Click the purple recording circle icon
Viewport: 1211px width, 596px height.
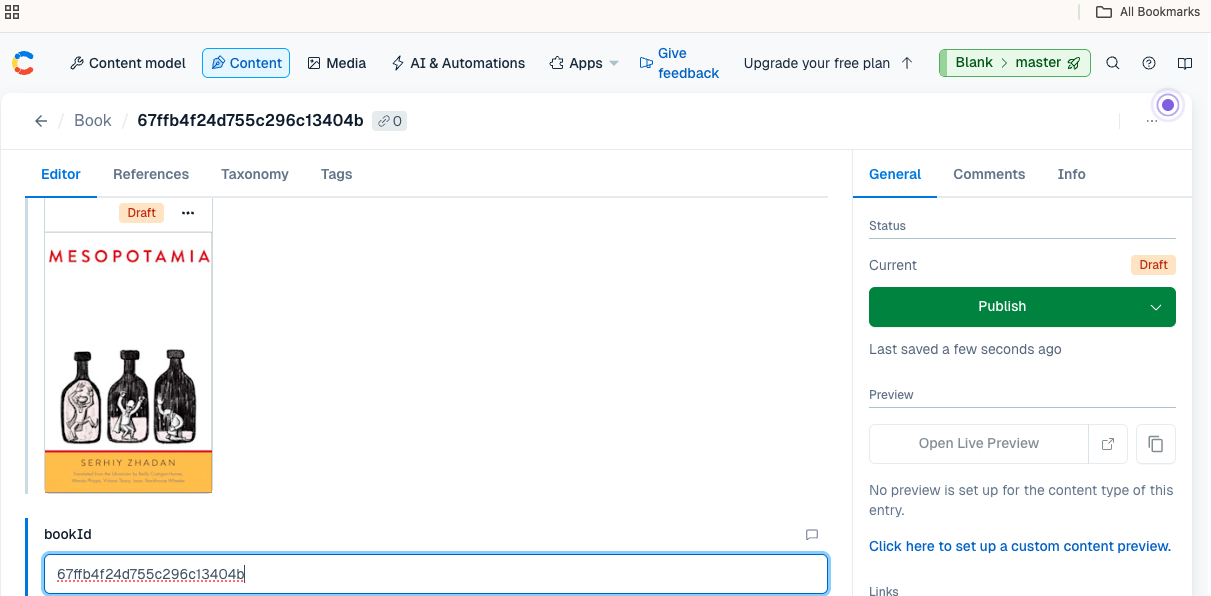1168,105
